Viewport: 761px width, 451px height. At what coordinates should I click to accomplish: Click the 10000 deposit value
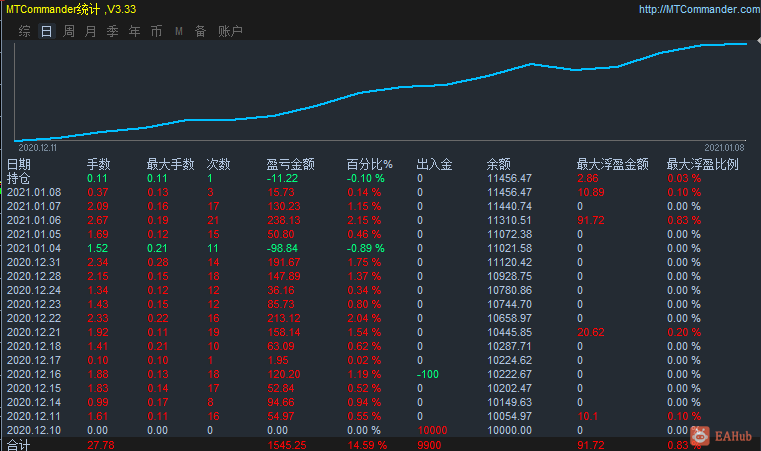coord(432,431)
